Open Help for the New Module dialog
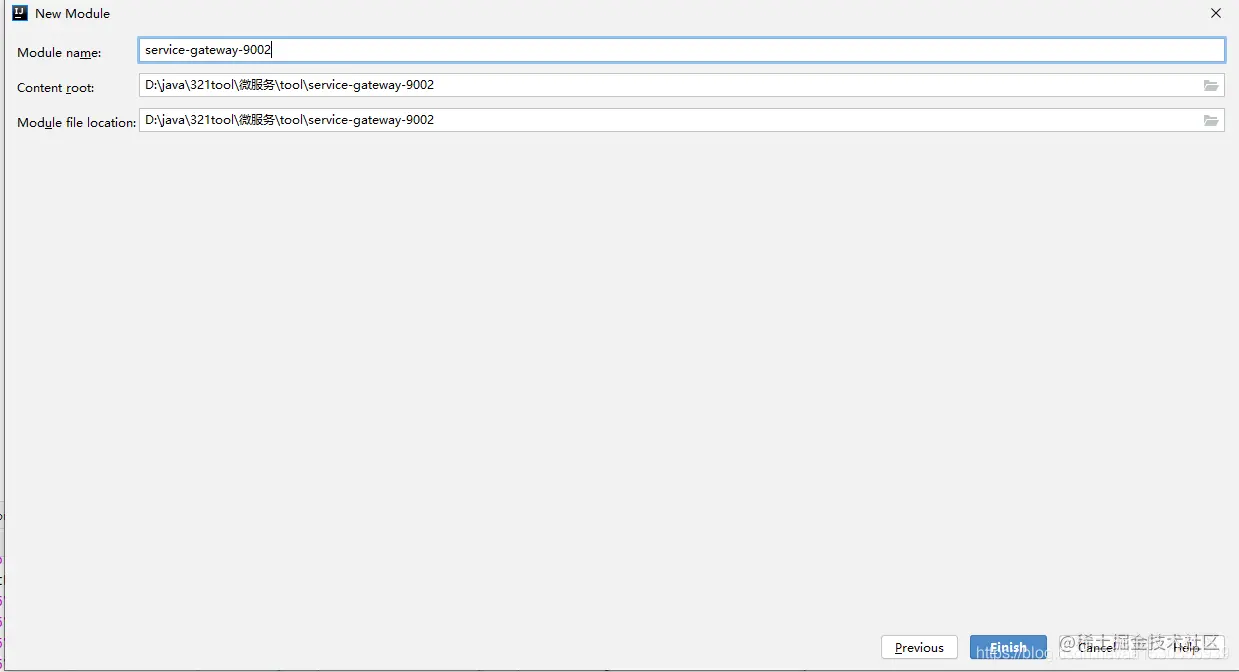 1186,647
